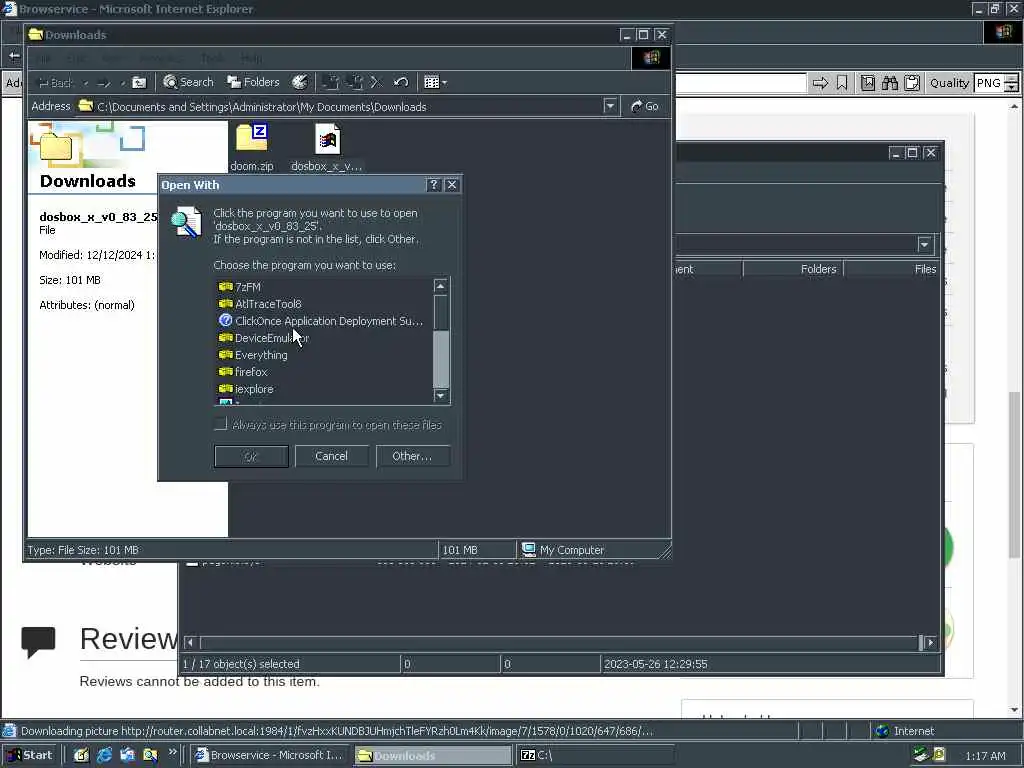Click the bookmark icon in browser toolbar
Viewport: 1024px width, 768px height.
(x=842, y=83)
